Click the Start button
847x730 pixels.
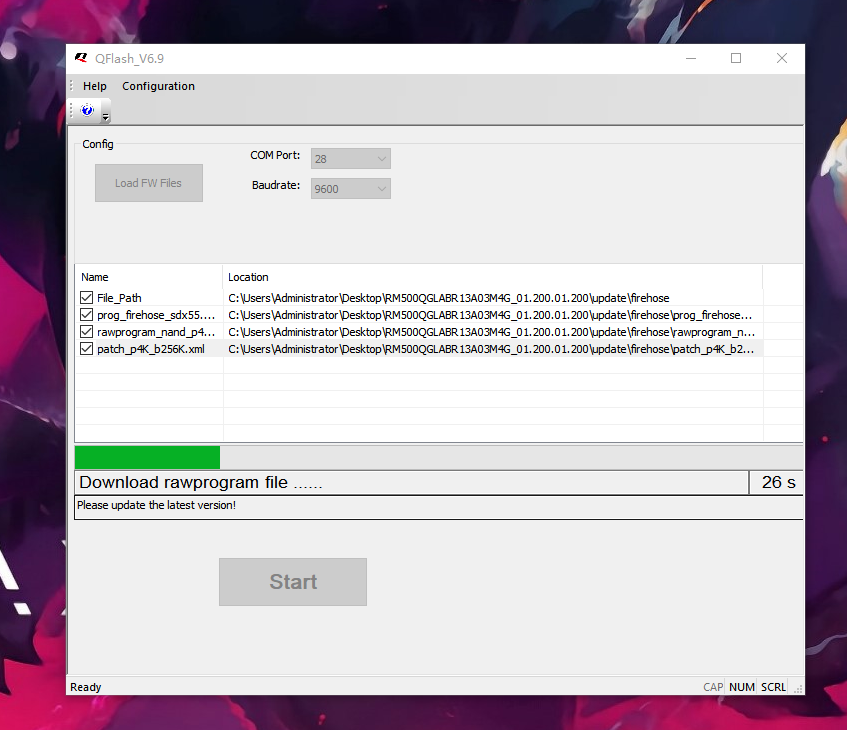pos(293,582)
